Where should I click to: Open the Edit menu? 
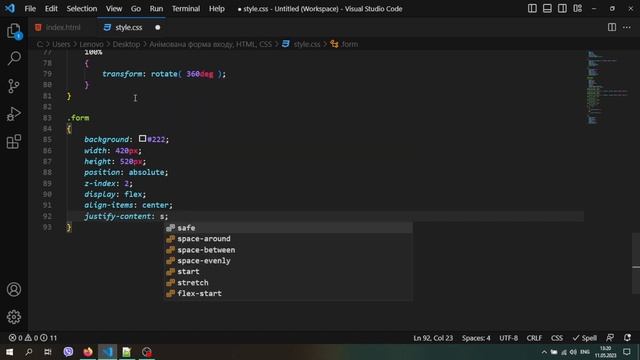[51, 9]
